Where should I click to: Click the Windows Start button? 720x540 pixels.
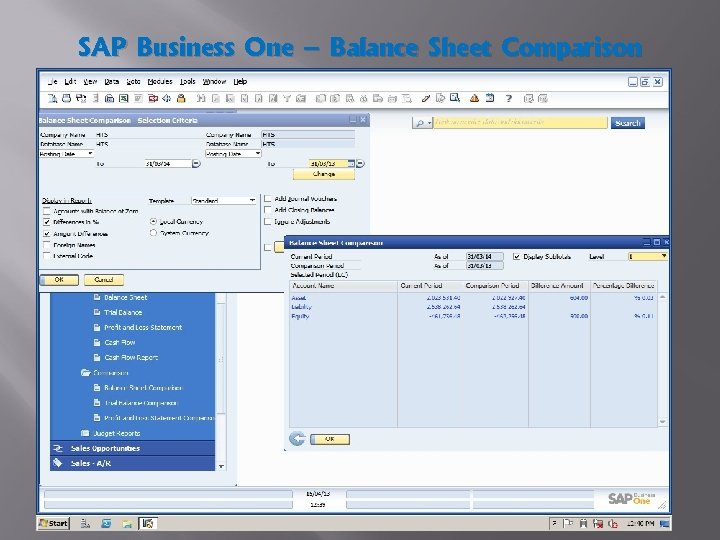pyautogui.click(x=54, y=523)
